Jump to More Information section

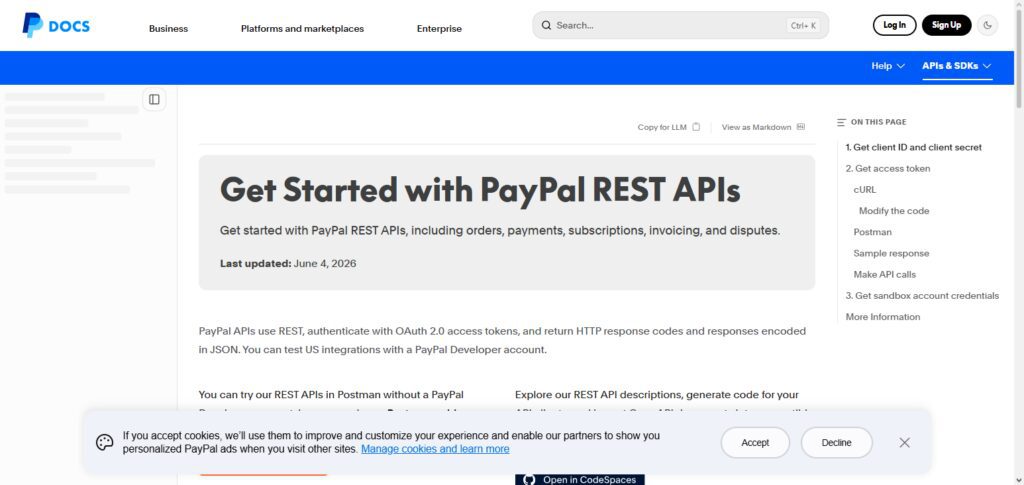click(x=883, y=317)
